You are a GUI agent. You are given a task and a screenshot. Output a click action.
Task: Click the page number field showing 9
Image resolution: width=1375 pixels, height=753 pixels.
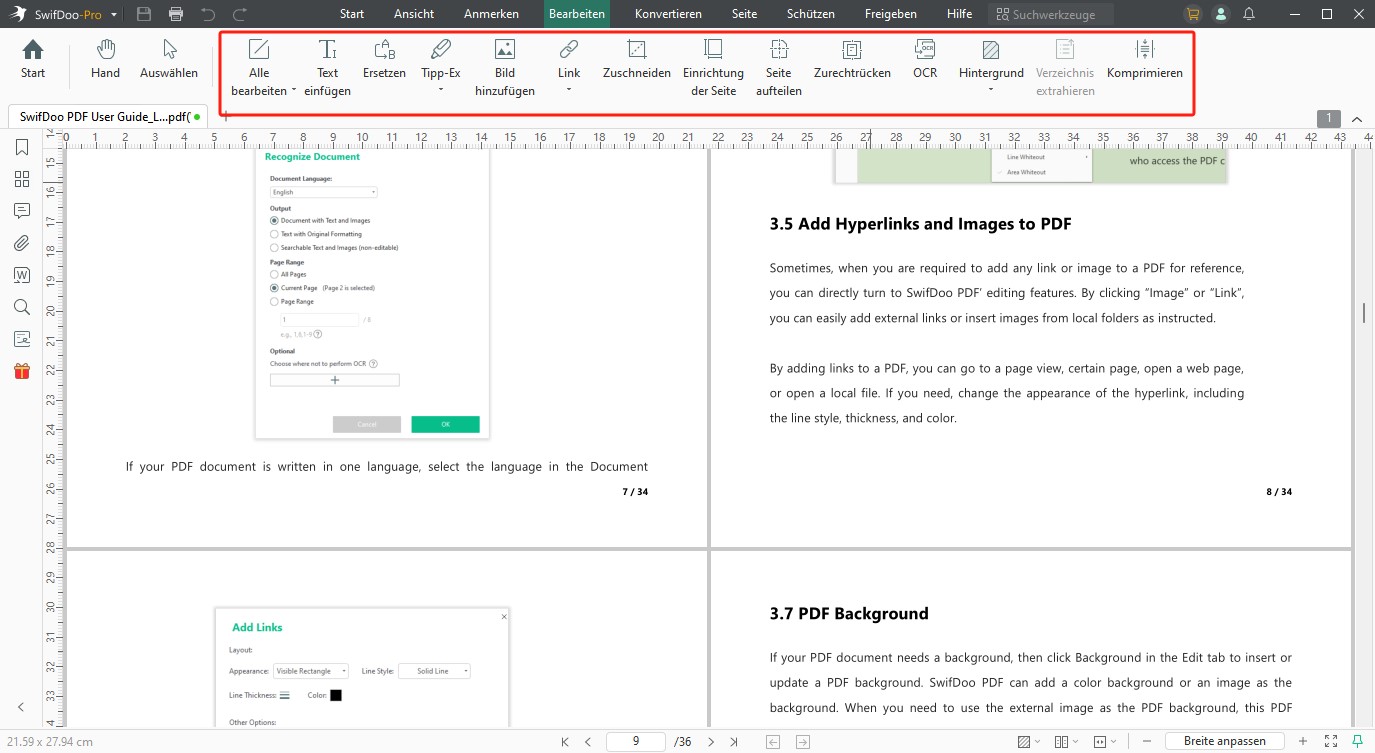[636, 742]
